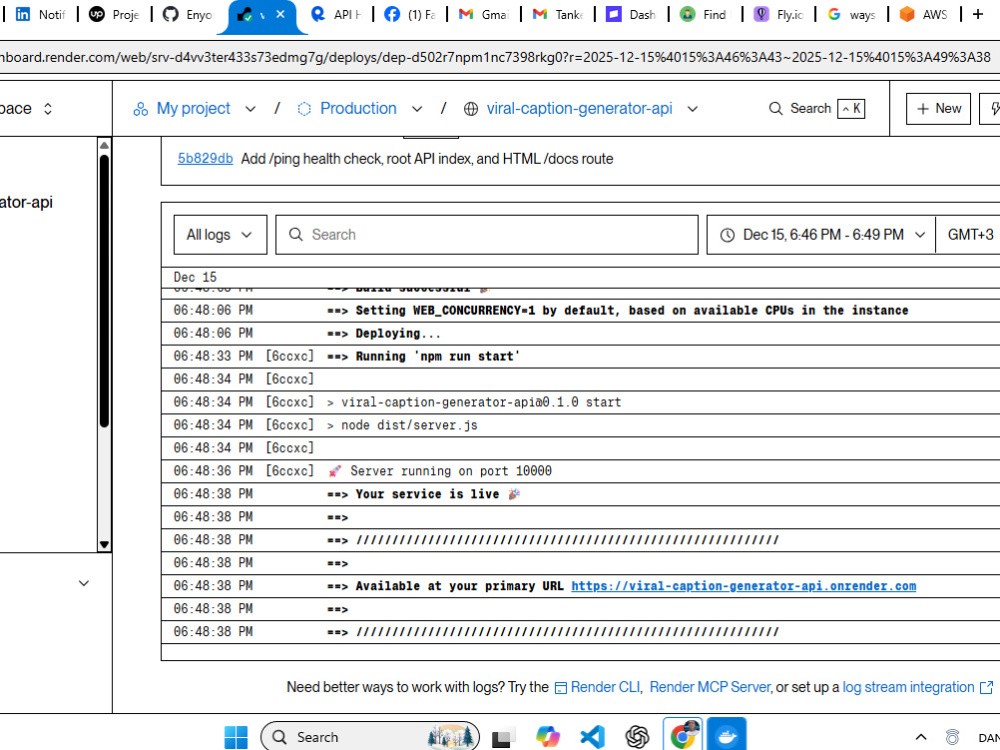1000x750 pixels.
Task: Open Docker Desktop from the taskbar
Action: 726,735
